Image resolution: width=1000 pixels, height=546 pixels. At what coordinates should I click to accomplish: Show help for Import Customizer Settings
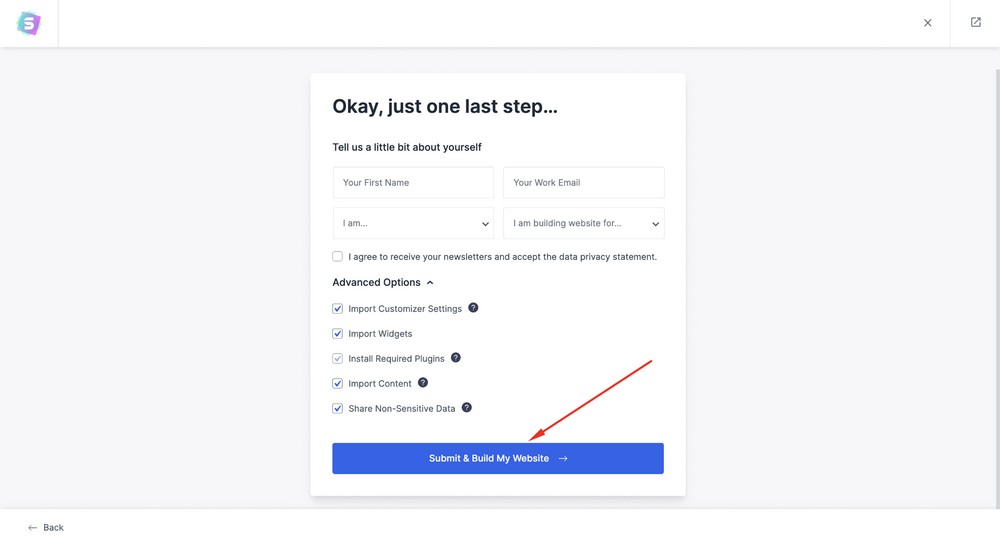pos(473,308)
